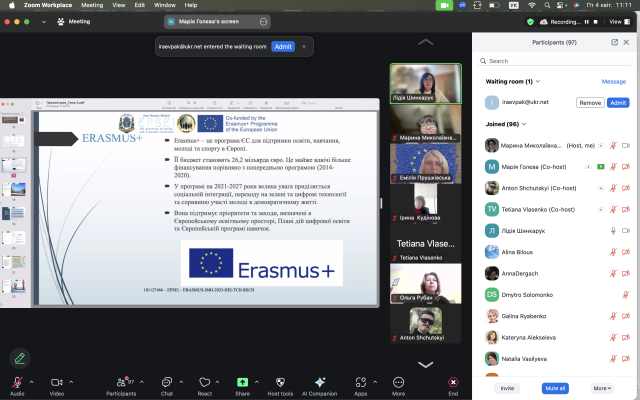Open AI Companion sparkle icon
Image resolution: width=640 pixels, height=400 pixels.
point(320,382)
